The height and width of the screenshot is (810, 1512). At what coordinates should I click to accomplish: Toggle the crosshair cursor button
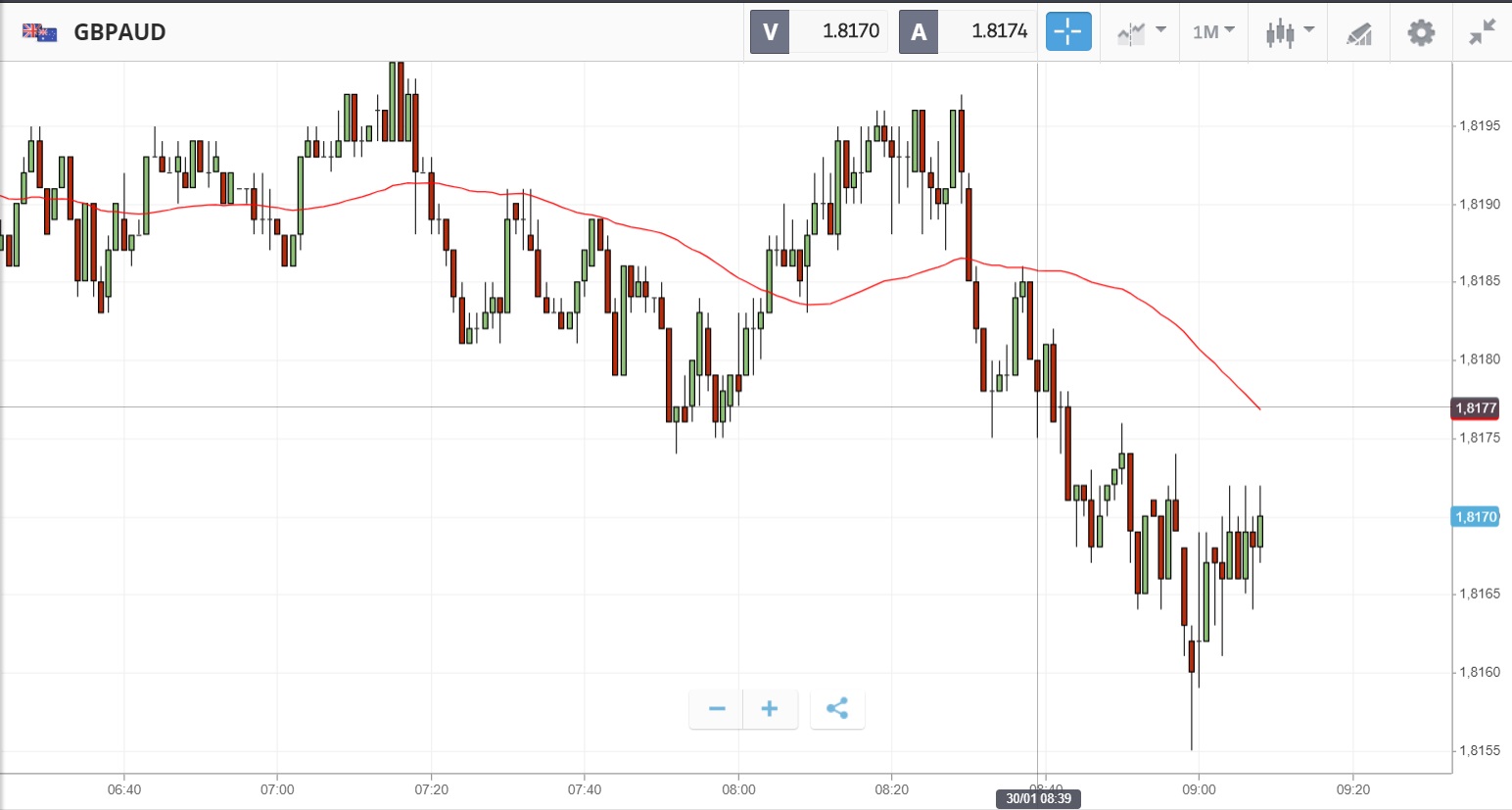coord(1068,32)
